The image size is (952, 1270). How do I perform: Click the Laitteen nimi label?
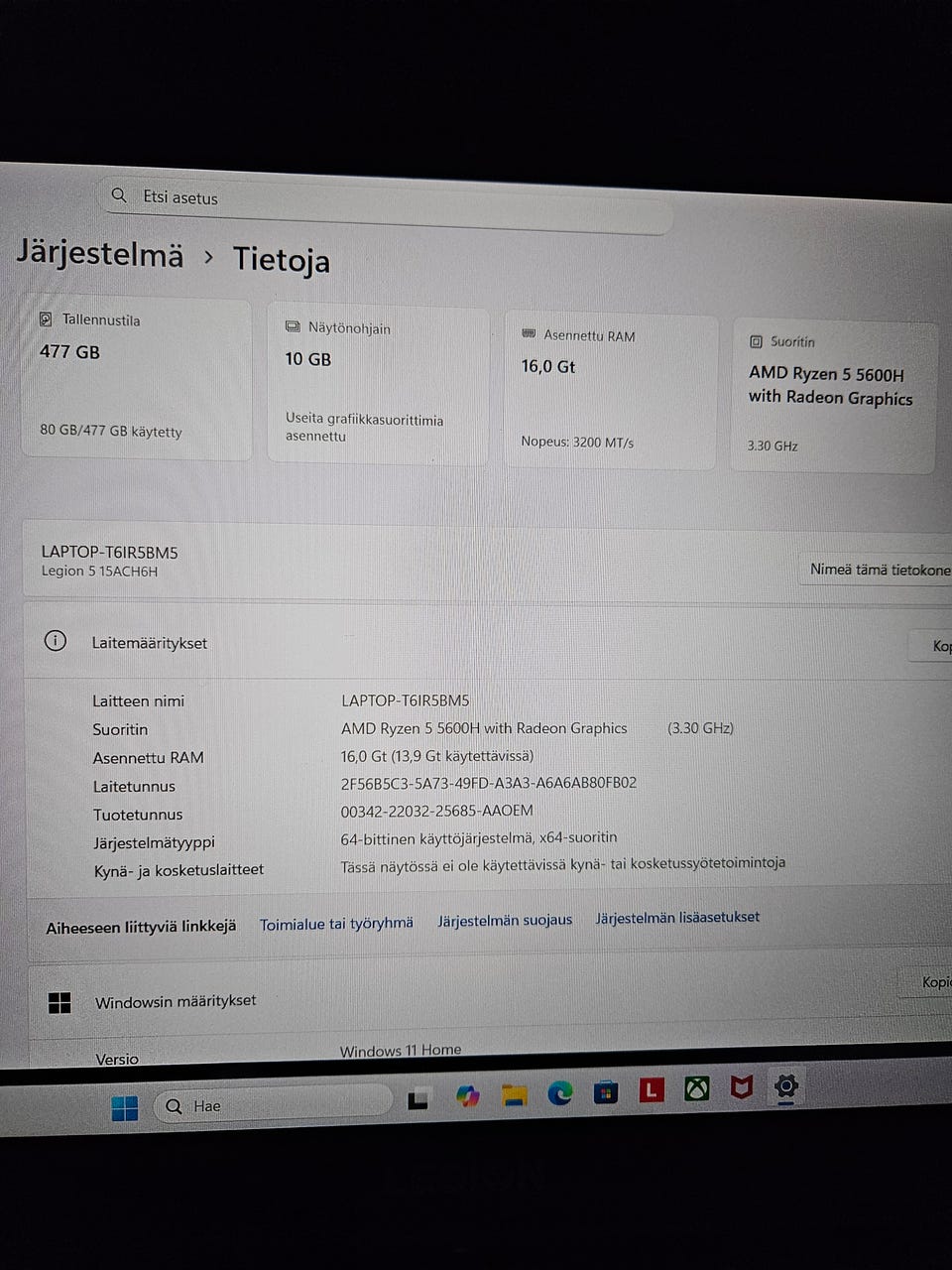(x=138, y=700)
